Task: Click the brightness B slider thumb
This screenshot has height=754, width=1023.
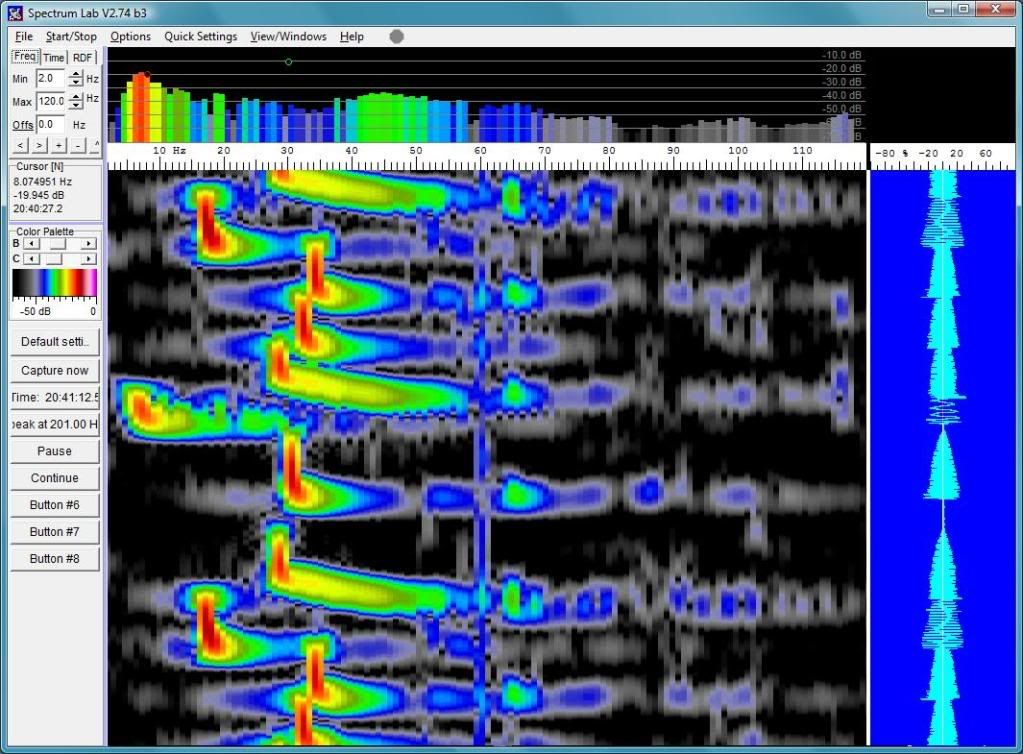Action: (59, 243)
